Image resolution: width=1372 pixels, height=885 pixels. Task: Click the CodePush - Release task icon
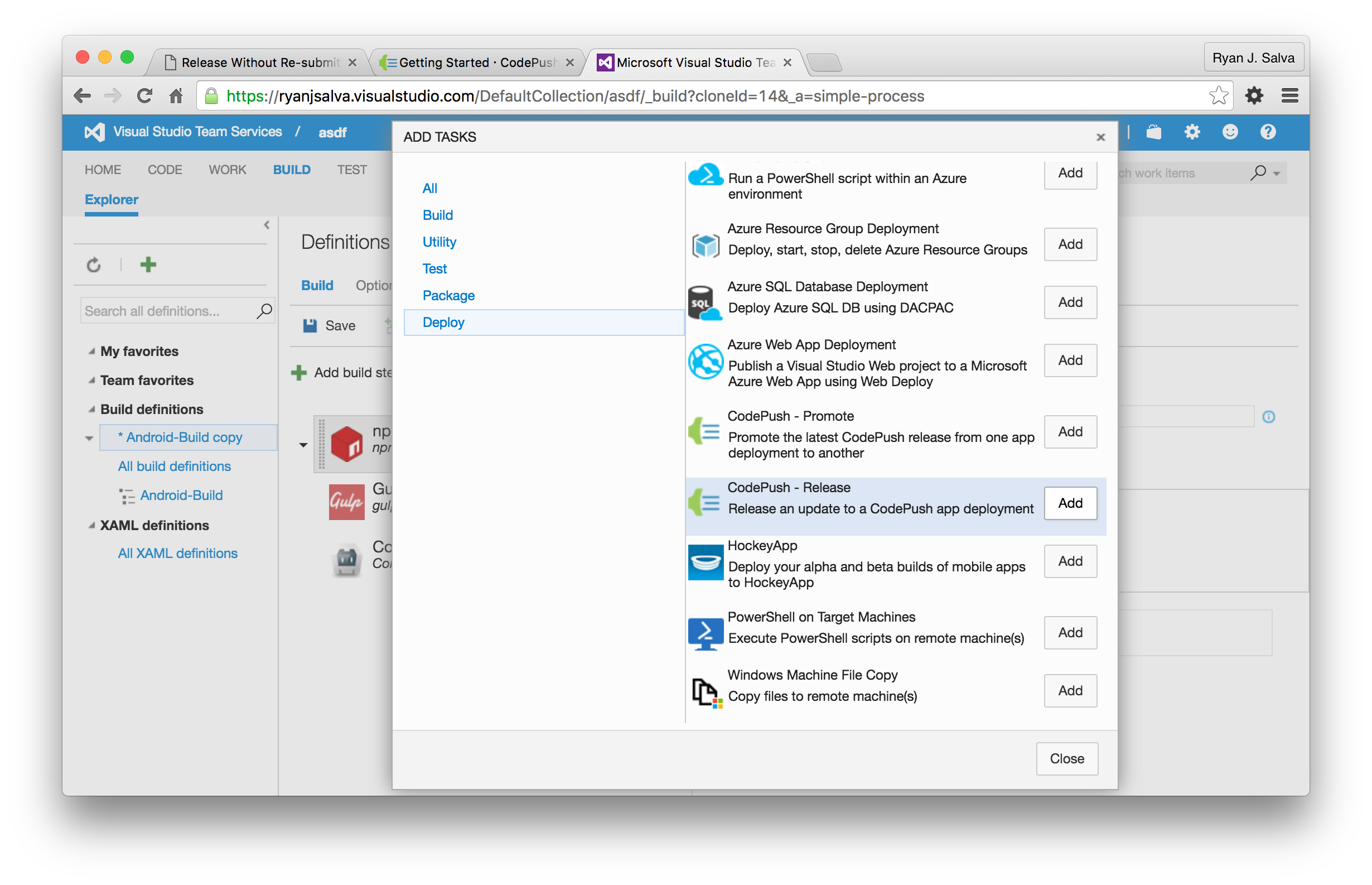pos(704,503)
